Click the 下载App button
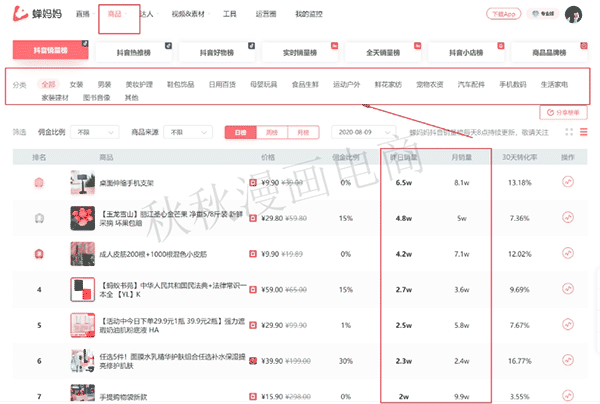The image size is (600, 404). coord(502,14)
